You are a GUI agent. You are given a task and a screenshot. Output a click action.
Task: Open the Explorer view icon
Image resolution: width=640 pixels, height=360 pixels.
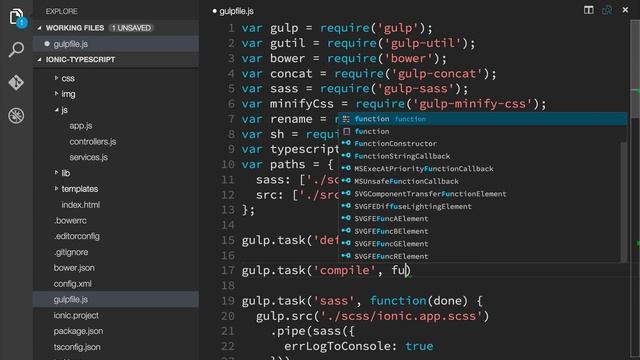16,17
